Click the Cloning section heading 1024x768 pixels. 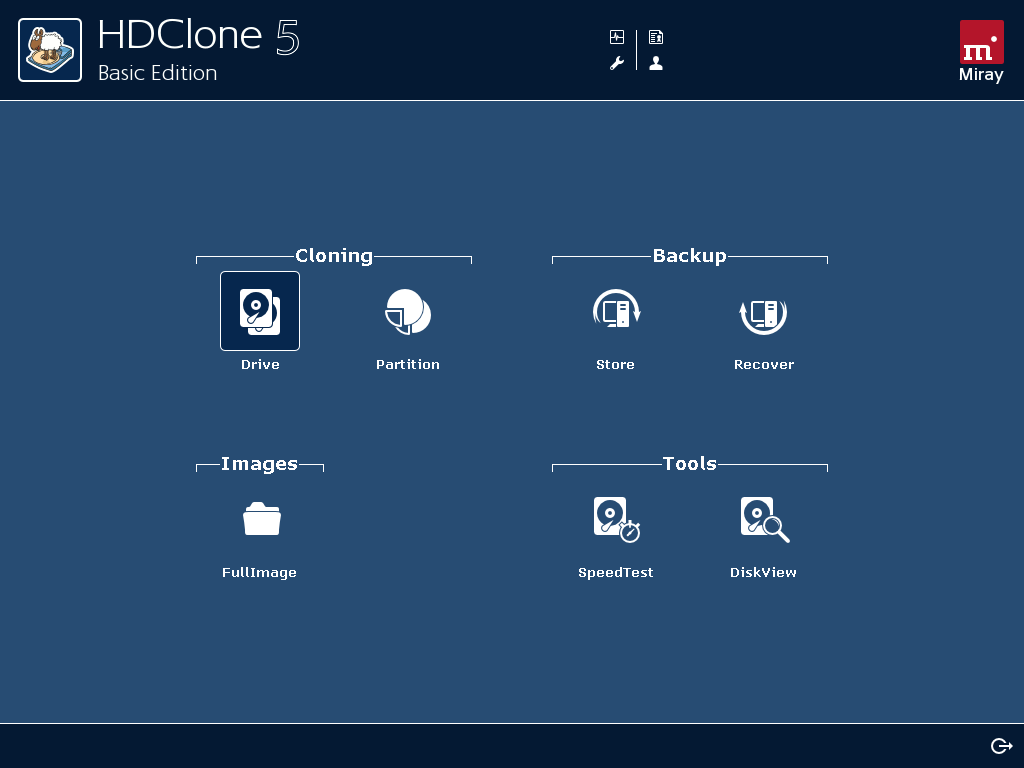(x=334, y=255)
